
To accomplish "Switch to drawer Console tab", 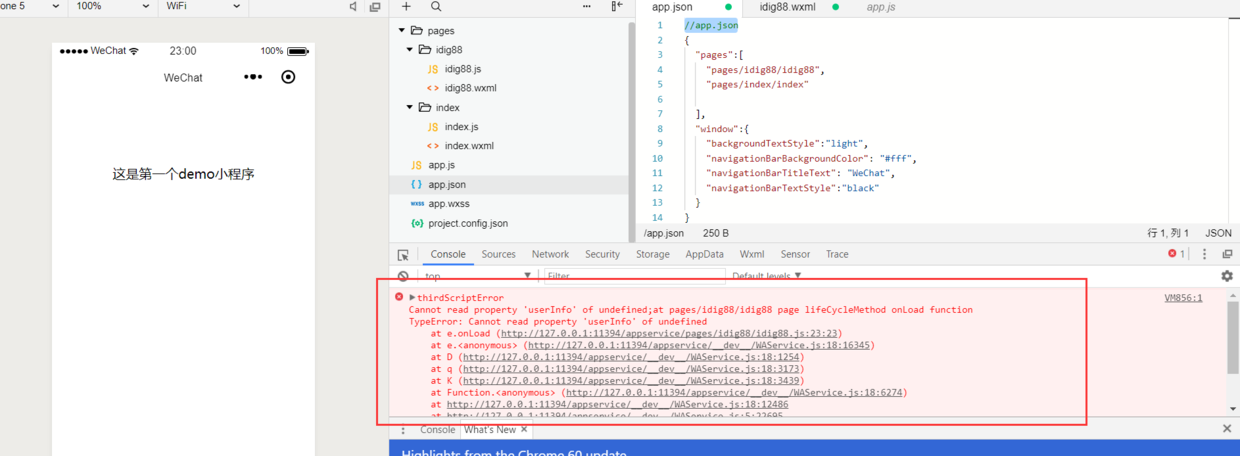I will [x=437, y=430].
